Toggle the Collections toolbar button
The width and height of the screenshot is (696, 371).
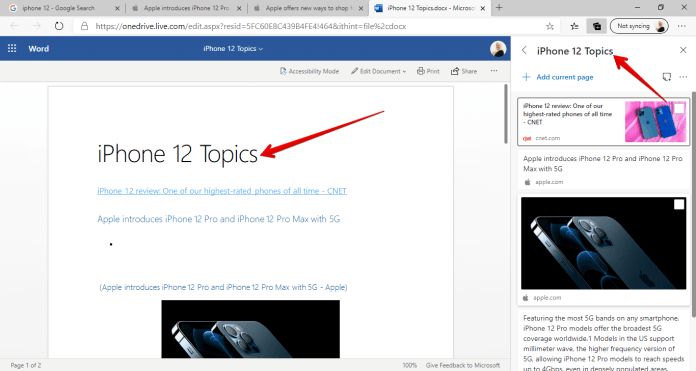[x=597, y=26]
